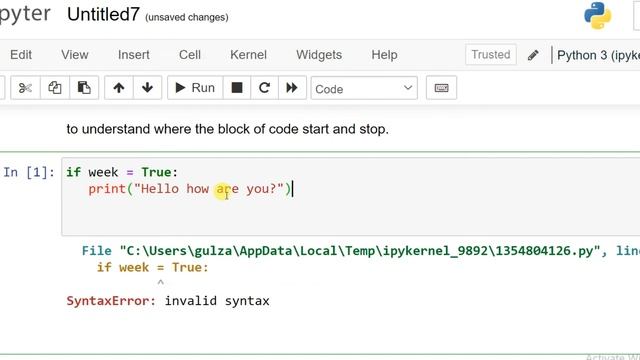Interrupt the kernel with the stop icon

coord(237,88)
